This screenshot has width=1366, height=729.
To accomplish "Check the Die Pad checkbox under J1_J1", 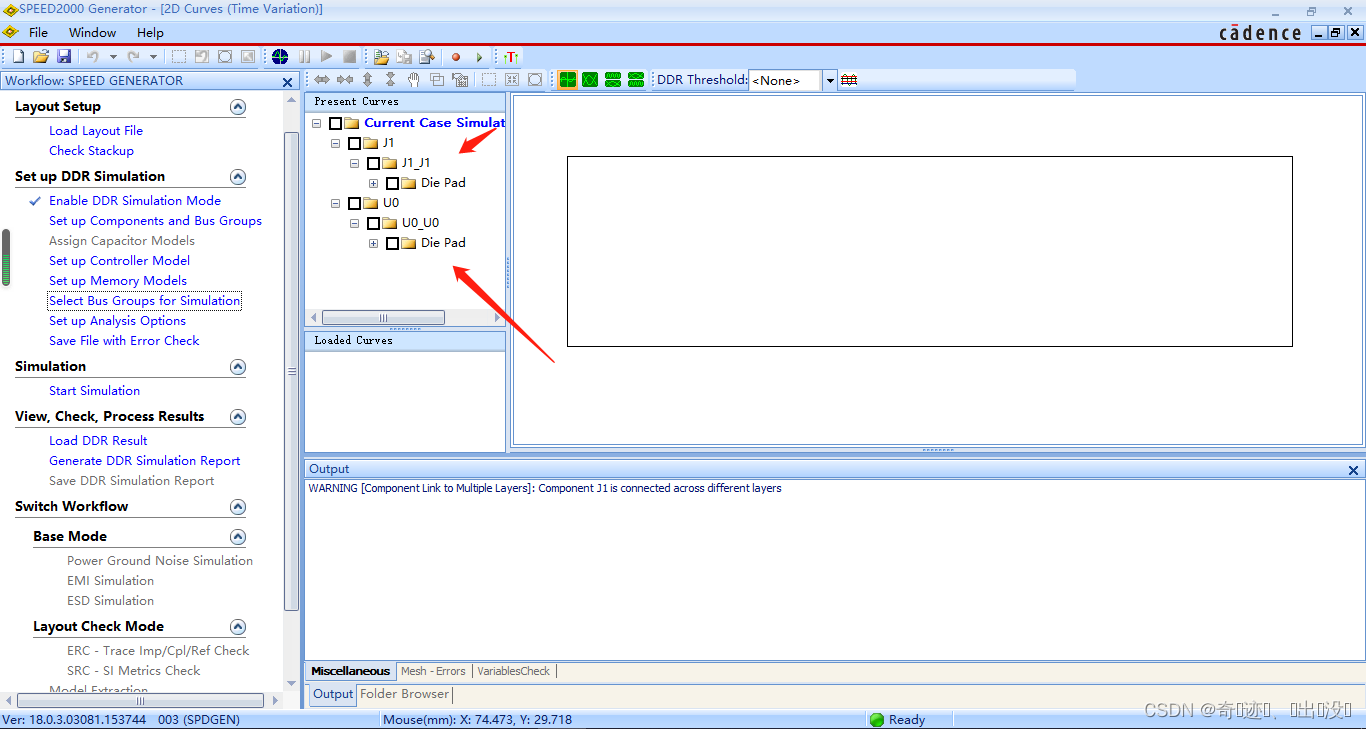I will pyautogui.click(x=392, y=183).
